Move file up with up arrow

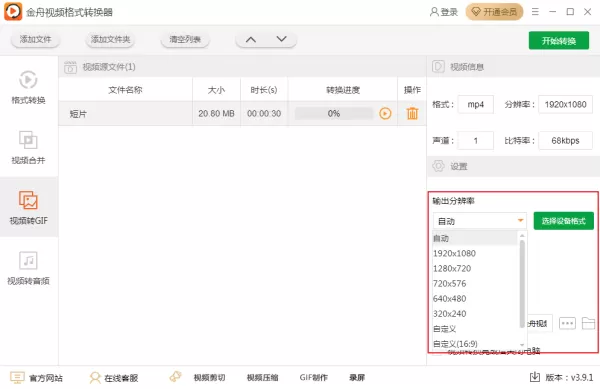(251, 39)
